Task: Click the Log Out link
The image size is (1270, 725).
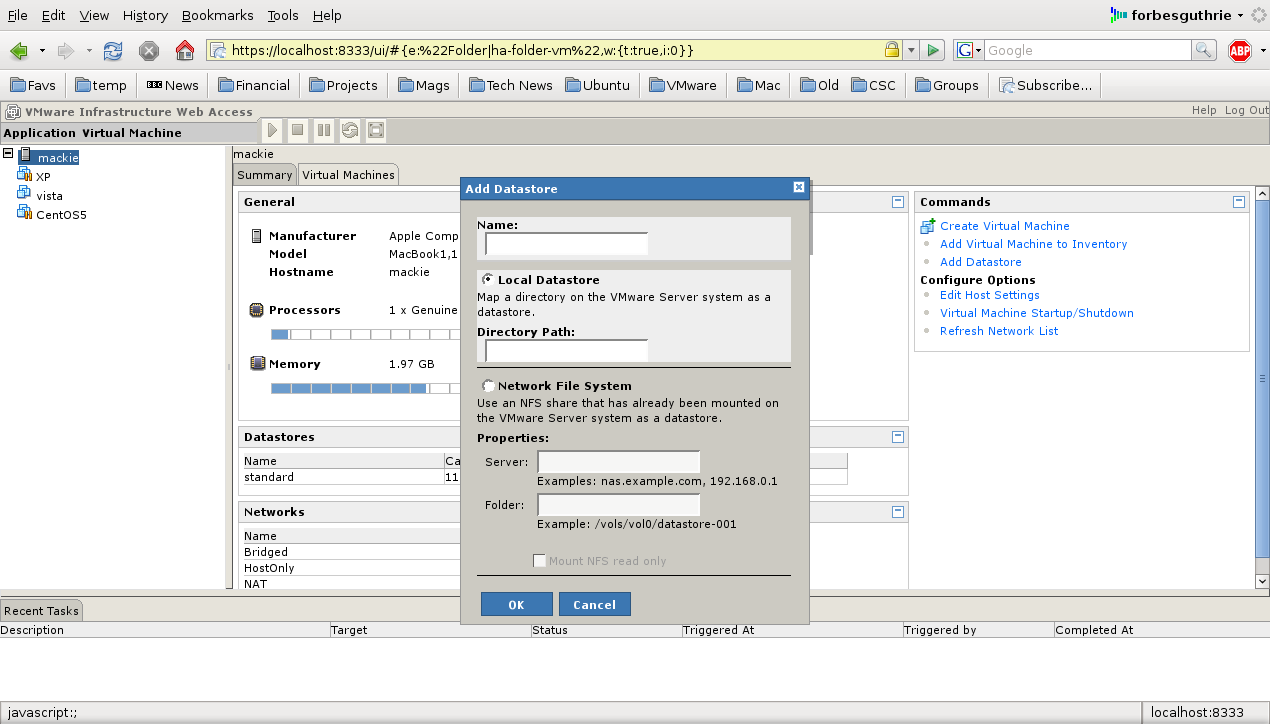Action: (1247, 110)
